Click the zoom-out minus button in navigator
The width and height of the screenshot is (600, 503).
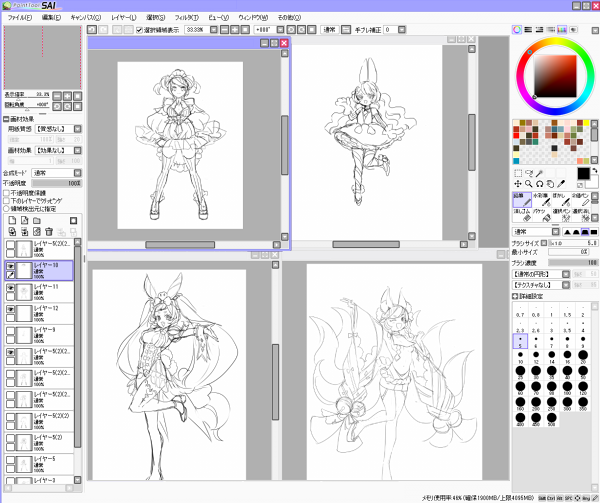point(57,96)
